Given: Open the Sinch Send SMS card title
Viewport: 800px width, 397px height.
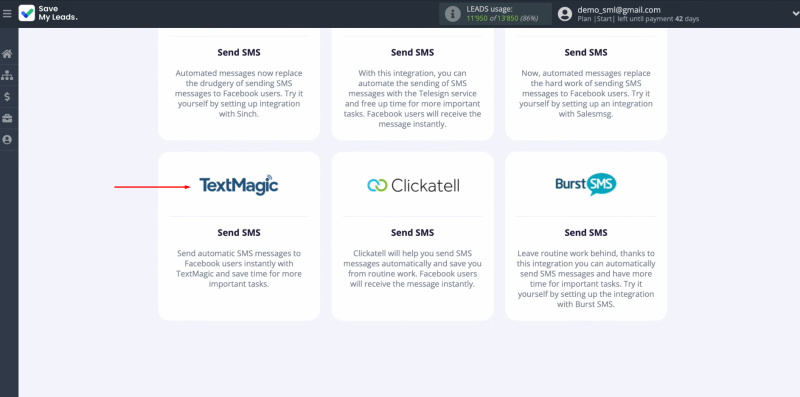Looking at the screenshot, I should point(239,53).
